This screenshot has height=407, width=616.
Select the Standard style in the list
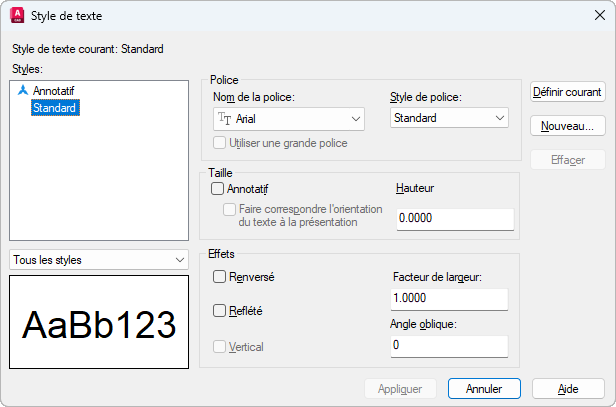tap(54, 107)
